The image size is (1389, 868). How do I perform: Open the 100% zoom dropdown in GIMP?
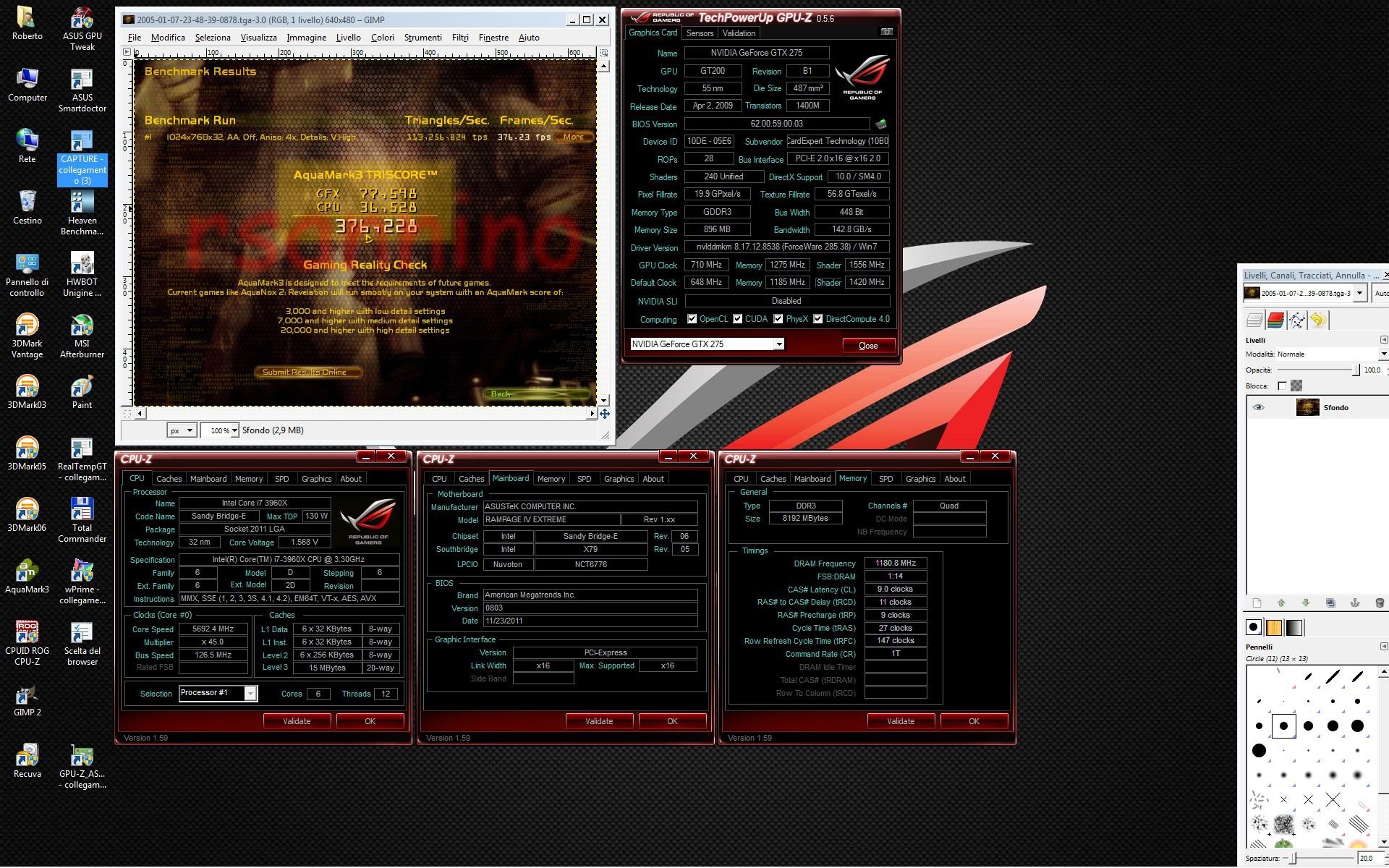pyautogui.click(x=220, y=430)
